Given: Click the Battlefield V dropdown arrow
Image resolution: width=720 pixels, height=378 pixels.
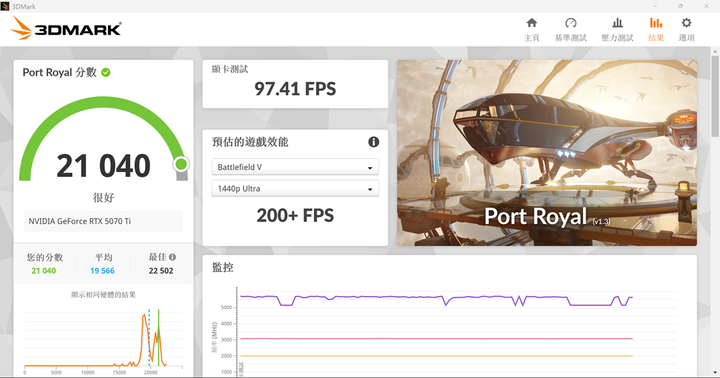Looking at the screenshot, I should [x=370, y=168].
